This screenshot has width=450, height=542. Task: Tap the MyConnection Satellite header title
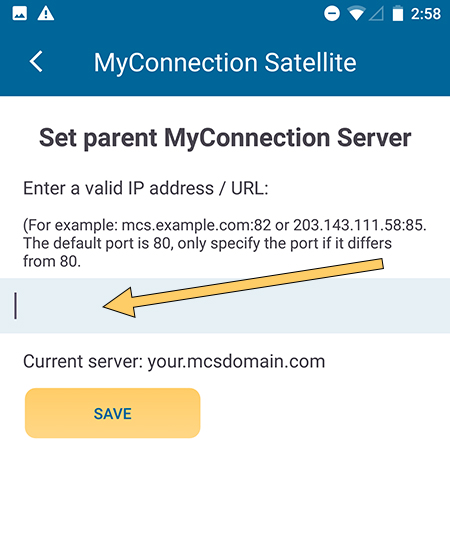225,63
